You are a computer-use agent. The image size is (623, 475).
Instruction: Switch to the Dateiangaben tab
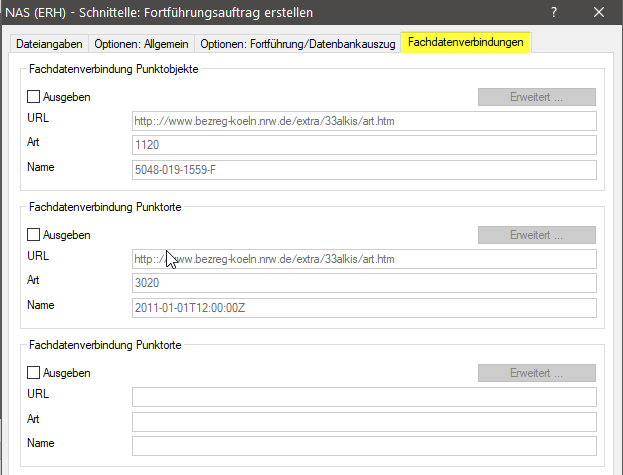pyautogui.click(x=49, y=44)
